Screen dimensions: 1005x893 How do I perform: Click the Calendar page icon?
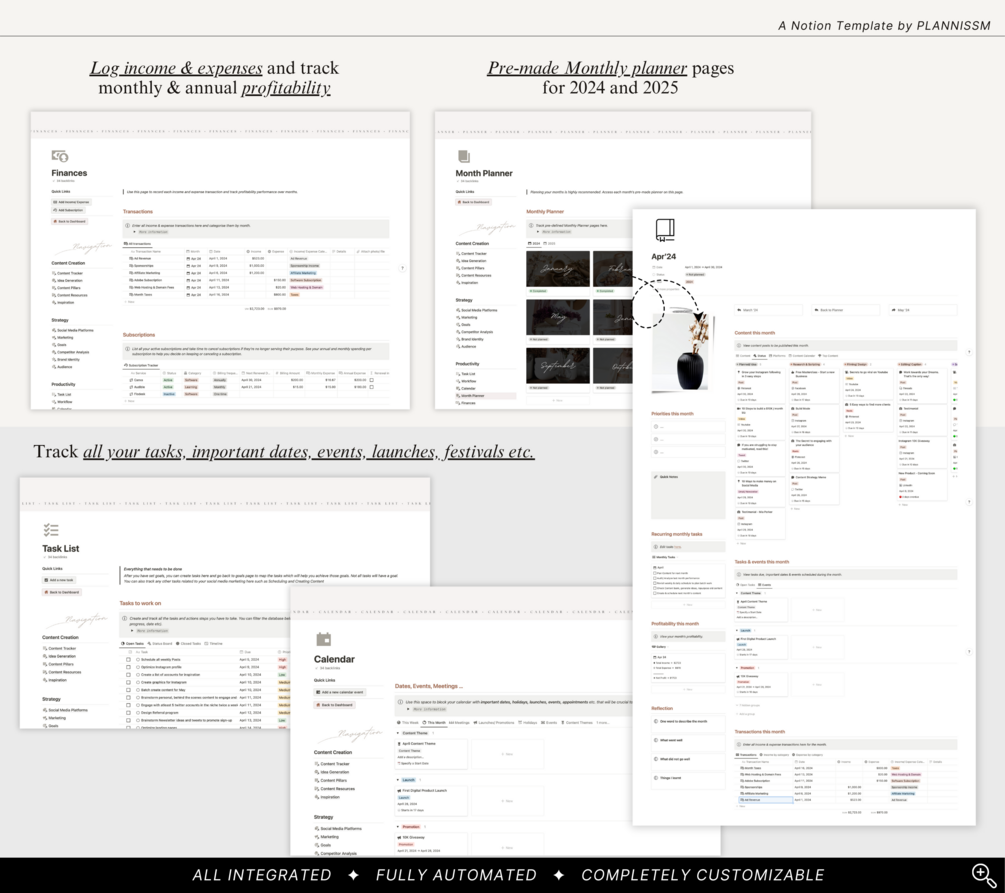324,639
